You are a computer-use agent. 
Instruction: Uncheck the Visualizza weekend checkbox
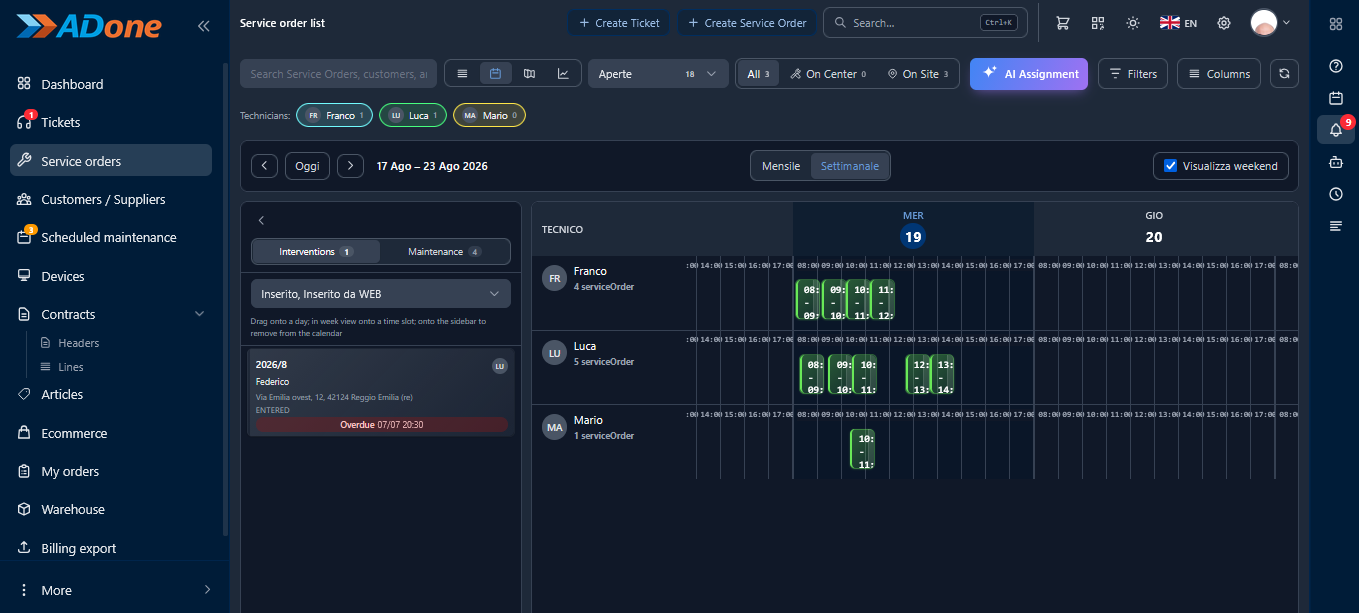[1171, 166]
